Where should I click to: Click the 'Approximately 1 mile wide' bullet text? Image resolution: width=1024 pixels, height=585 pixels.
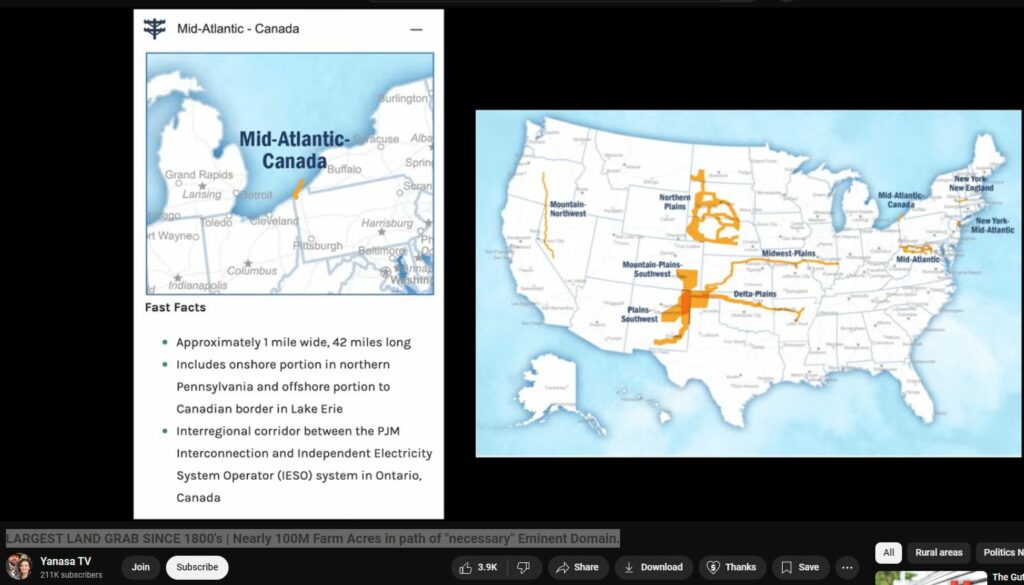pyautogui.click(x=293, y=342)
